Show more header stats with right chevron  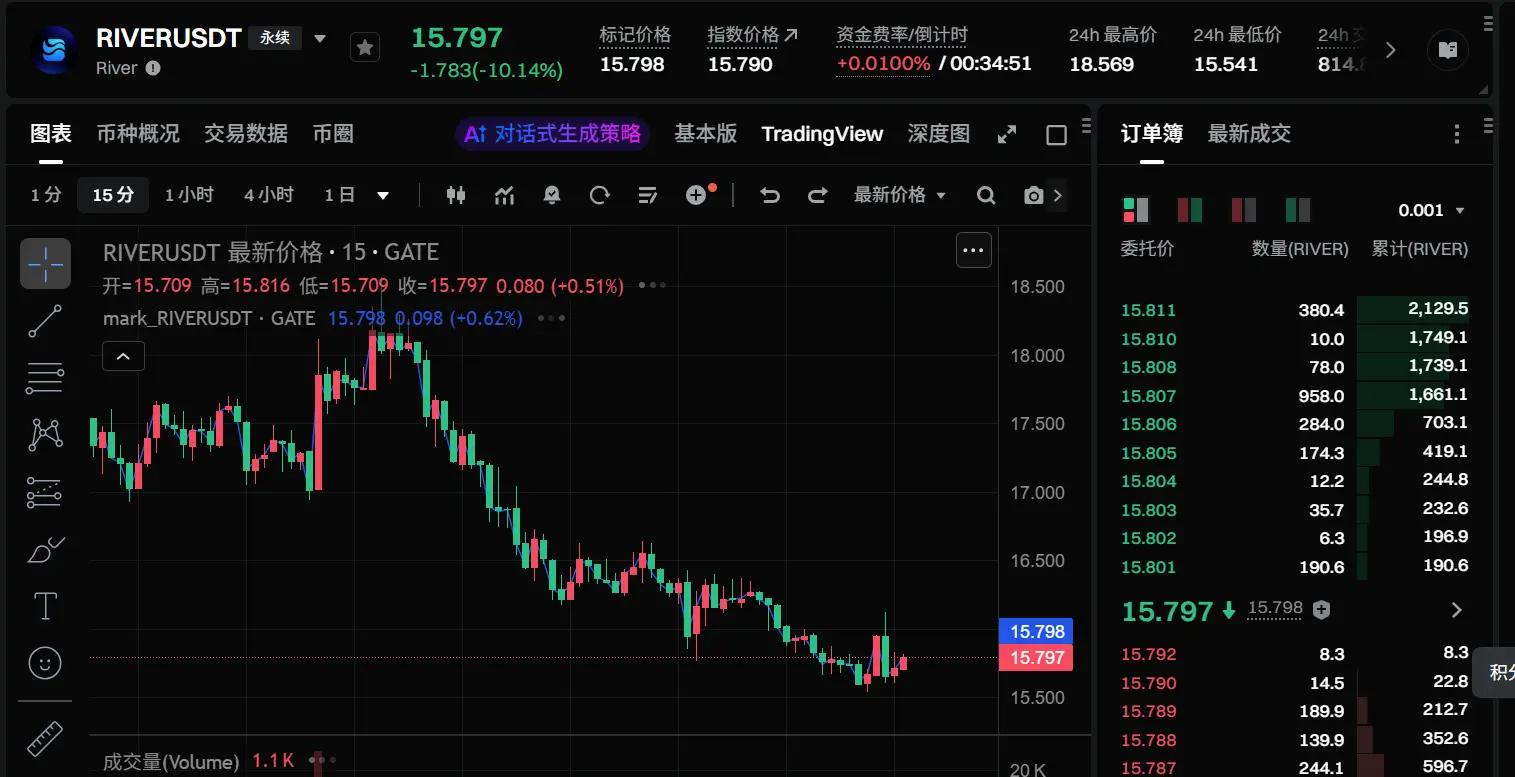[1391, 50]
